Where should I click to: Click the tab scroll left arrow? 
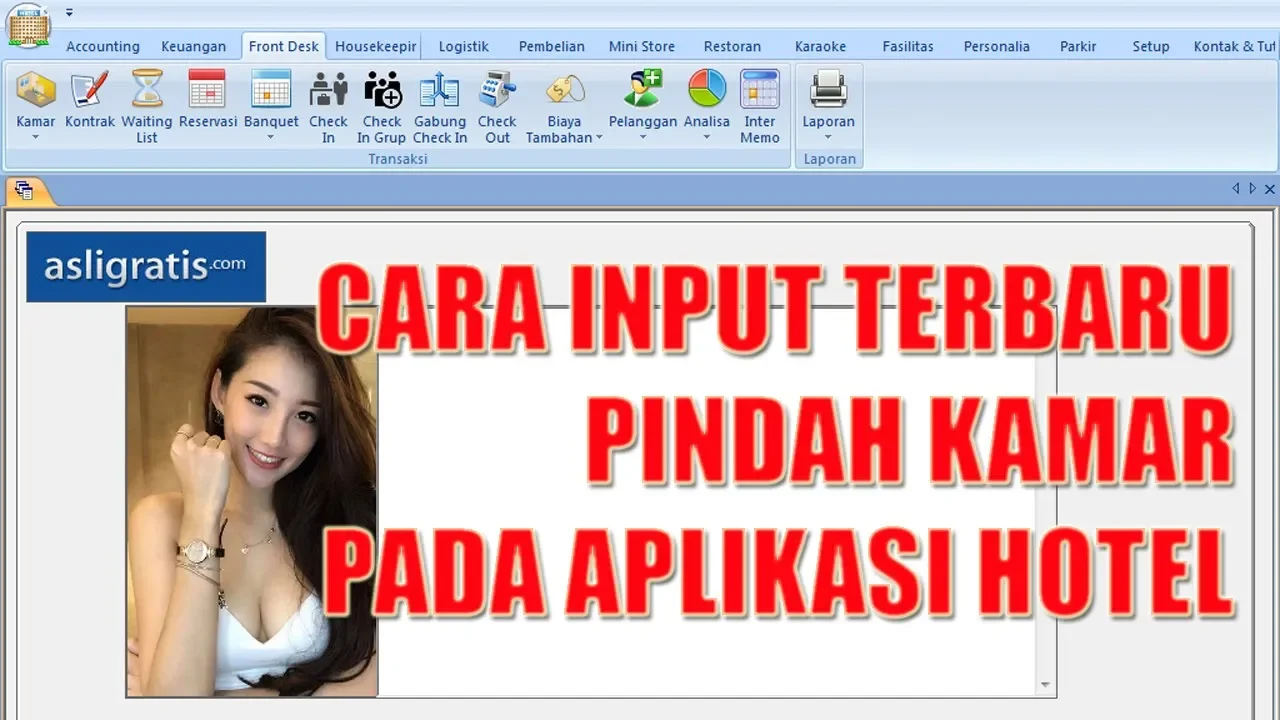coord(1236,188)
